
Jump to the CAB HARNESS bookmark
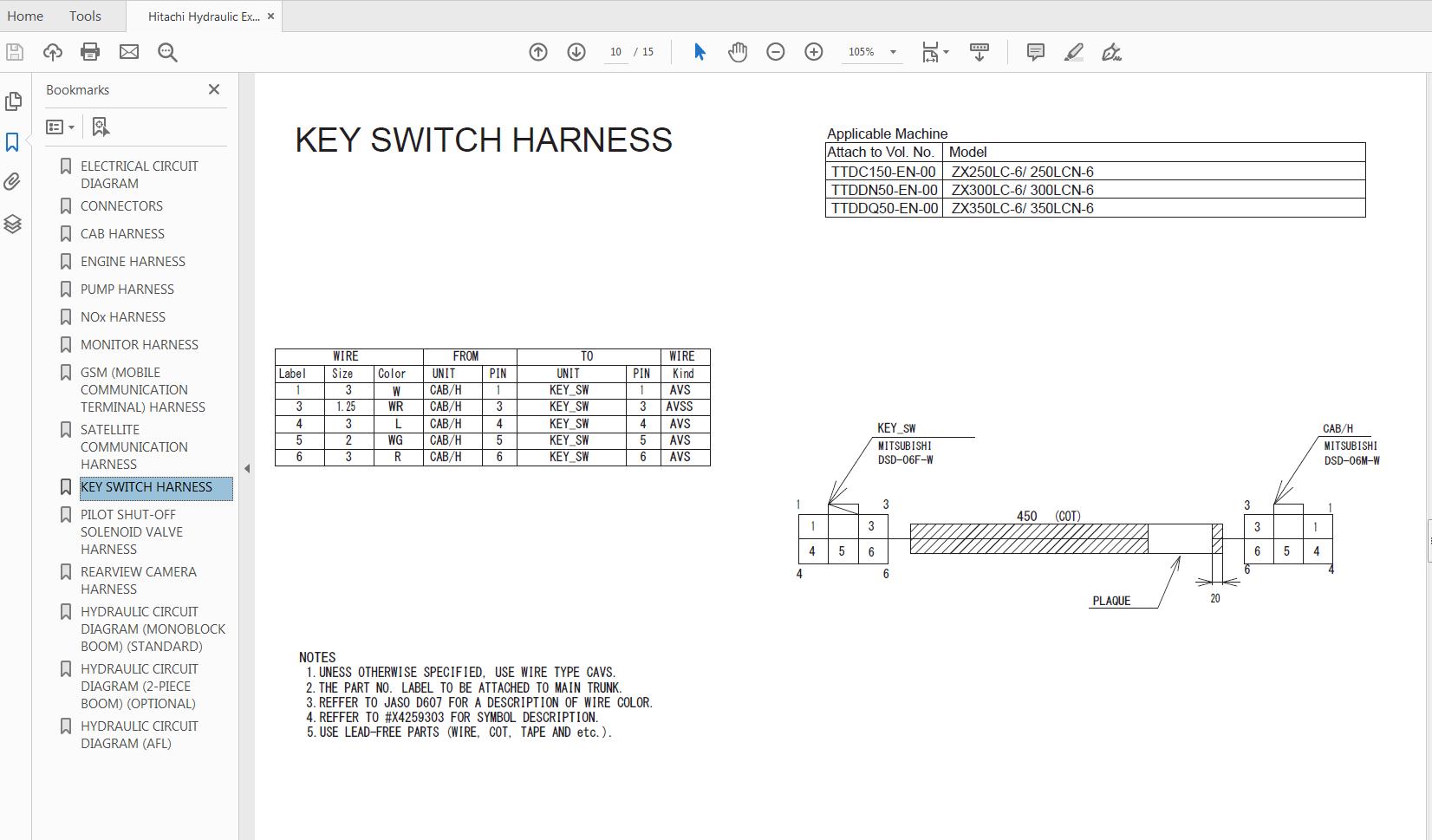[x=121, y=233]
